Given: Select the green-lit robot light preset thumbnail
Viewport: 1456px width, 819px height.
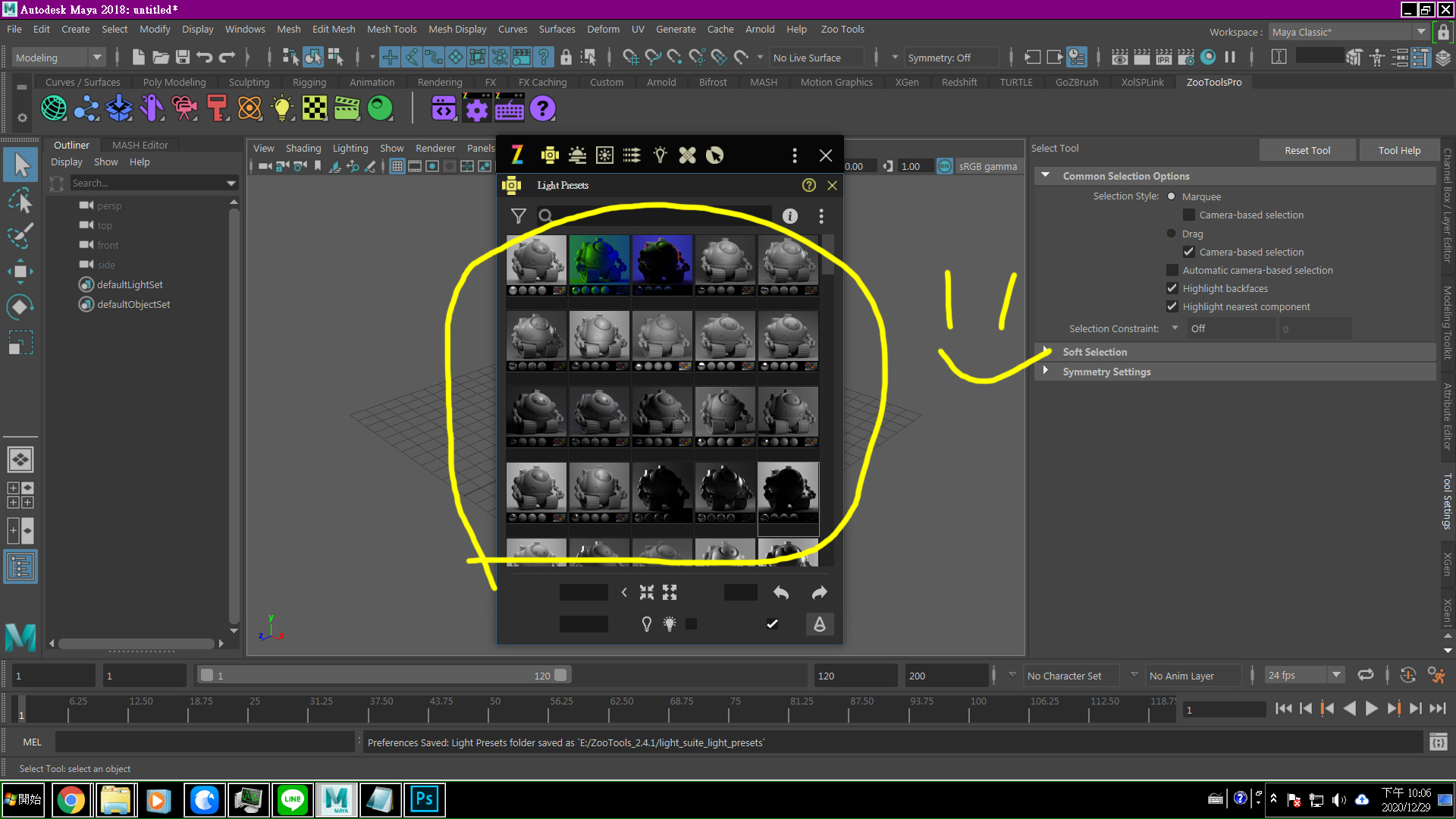Looking at the screenshot, I should click(599, 263).
